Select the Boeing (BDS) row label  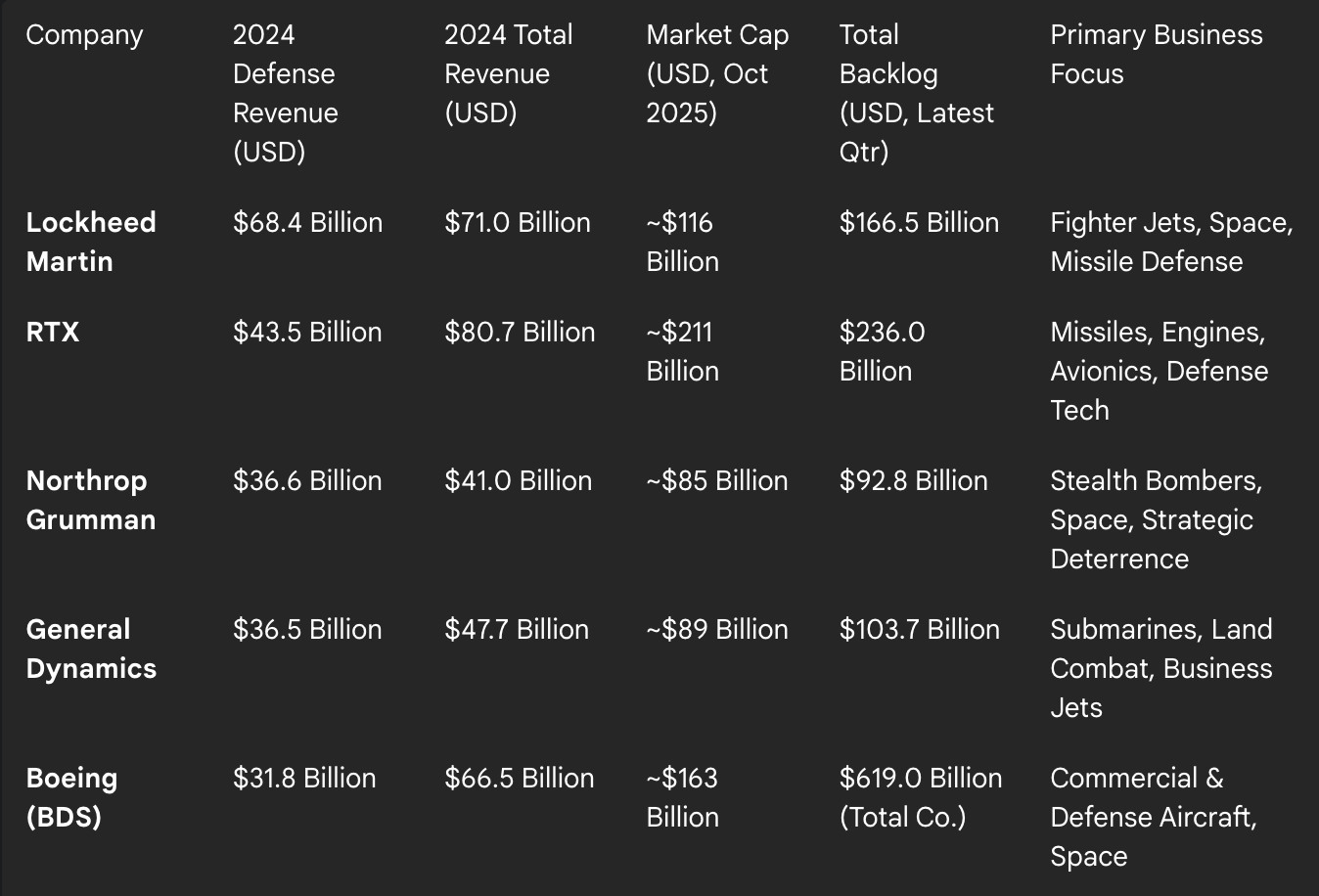71,797
